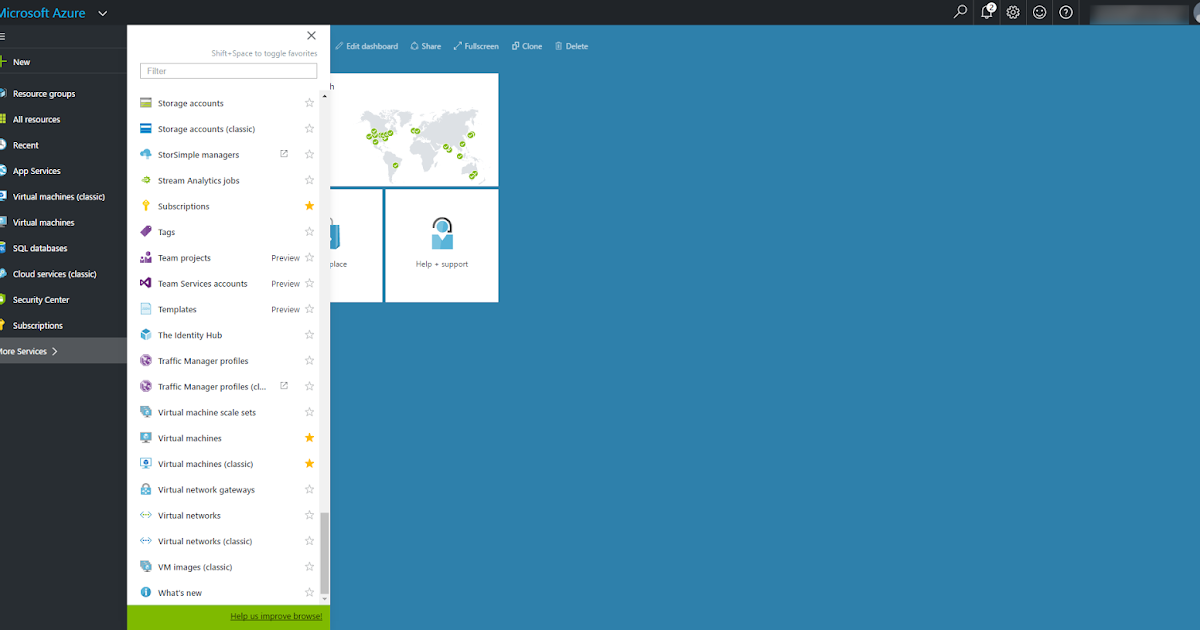Image resolution: width=1200 pixels, height=630 pixels.
Task: Click the hamburger menu at top left
Action: (x=4, y=36)
